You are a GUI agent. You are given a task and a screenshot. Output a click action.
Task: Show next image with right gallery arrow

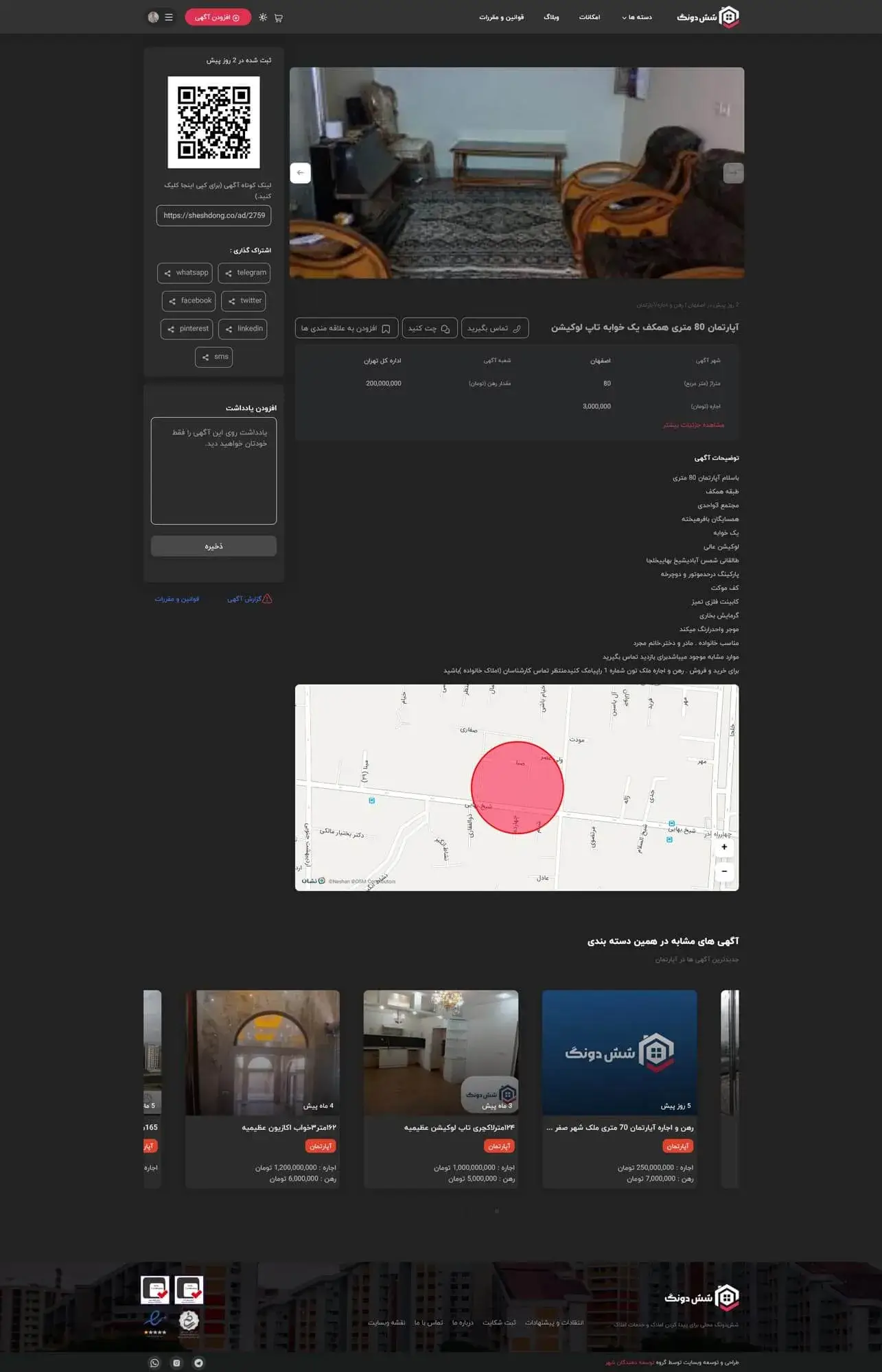point(733,173)
